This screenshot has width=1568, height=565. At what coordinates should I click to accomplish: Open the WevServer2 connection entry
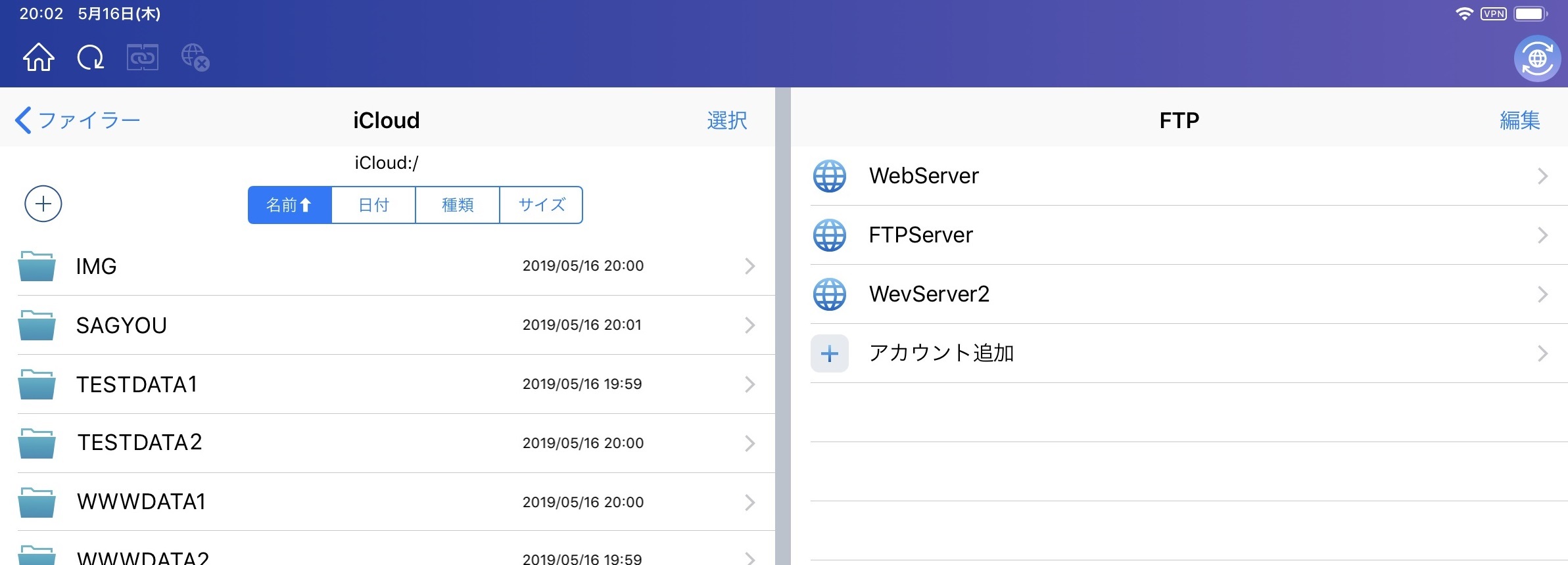[928, 294]
